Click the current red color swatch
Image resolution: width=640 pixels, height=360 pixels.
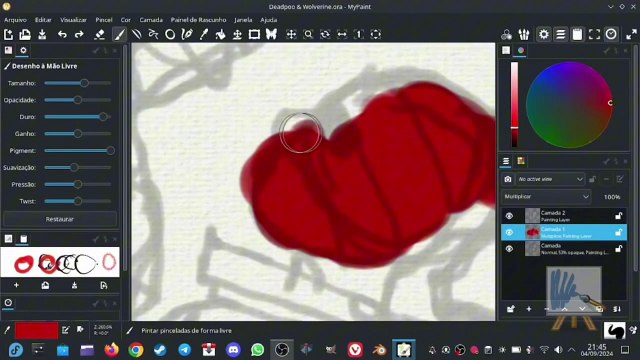36,330
